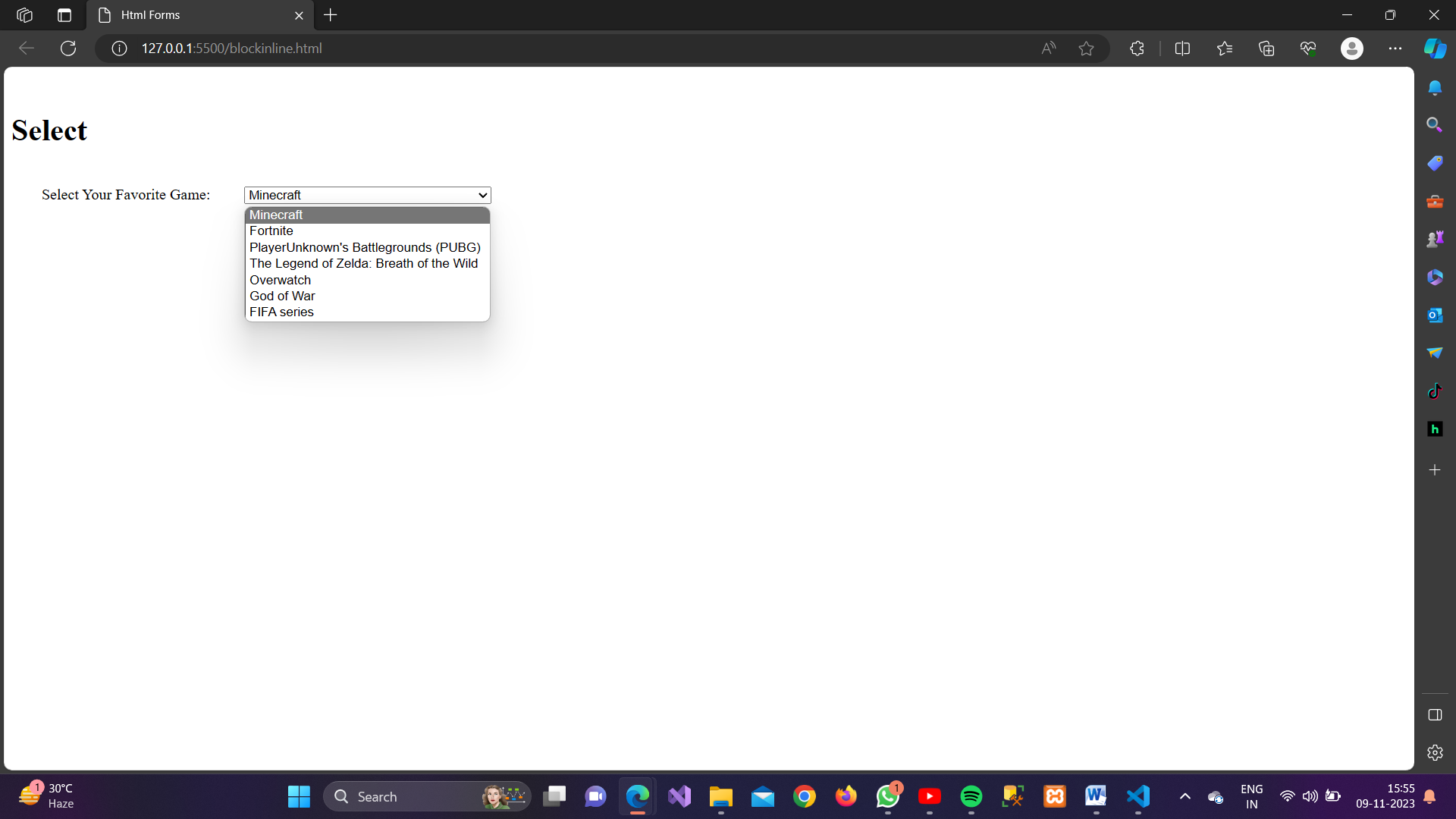Open the sidebar search magnifier
Image resolution: width=1456 pixels, height=819 pixels.
point(1435,125)
